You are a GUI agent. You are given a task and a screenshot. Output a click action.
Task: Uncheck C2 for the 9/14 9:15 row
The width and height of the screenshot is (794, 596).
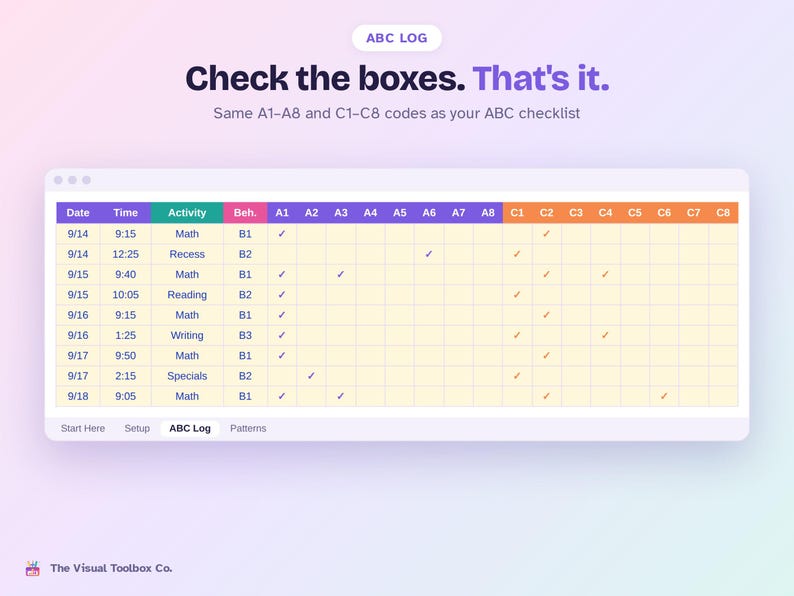pos(546,234)
